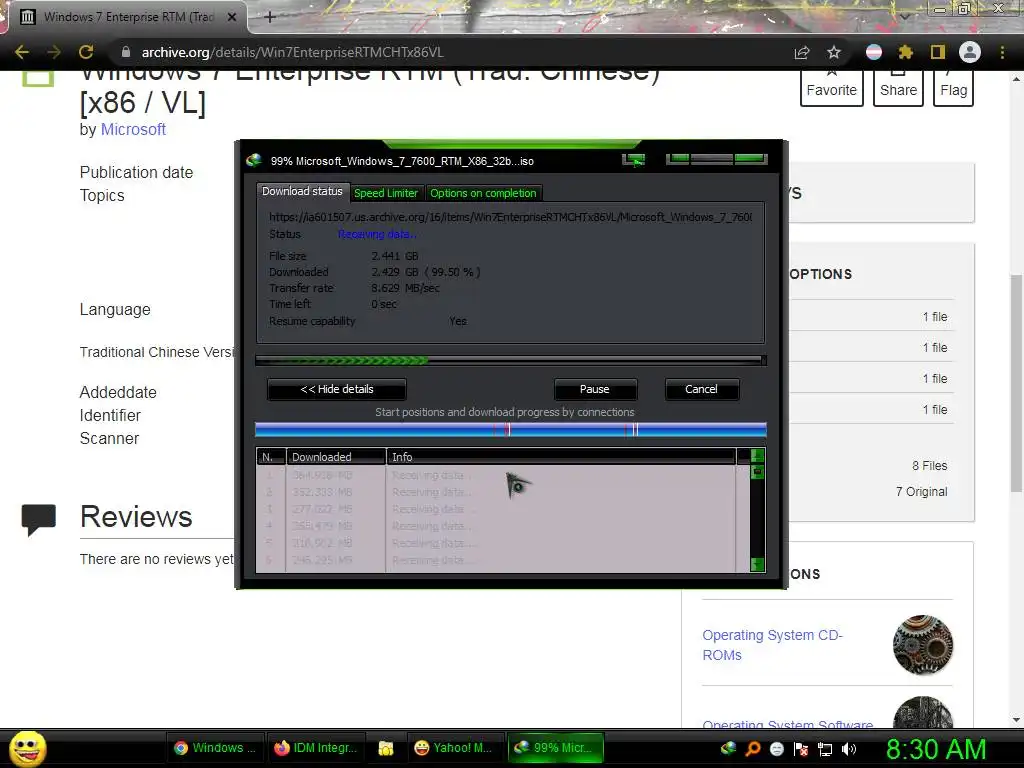This screenshot has height=768, width=1024.
Task: Click the connections list scroll up button
Action: (x=758, y=456)
